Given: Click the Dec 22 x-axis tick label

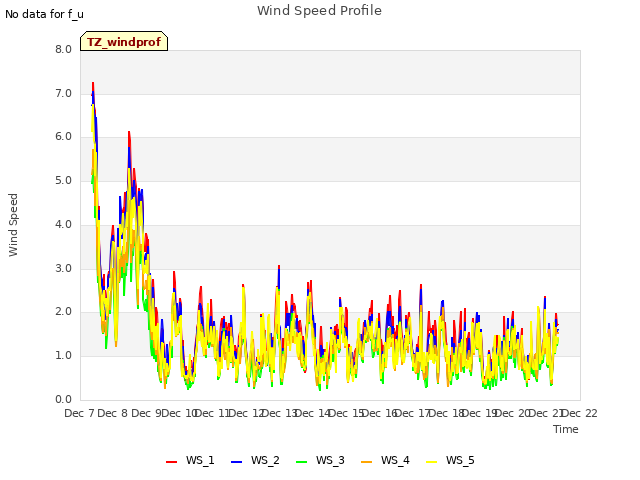Looking at the screenshot, I should pos(580,413).
